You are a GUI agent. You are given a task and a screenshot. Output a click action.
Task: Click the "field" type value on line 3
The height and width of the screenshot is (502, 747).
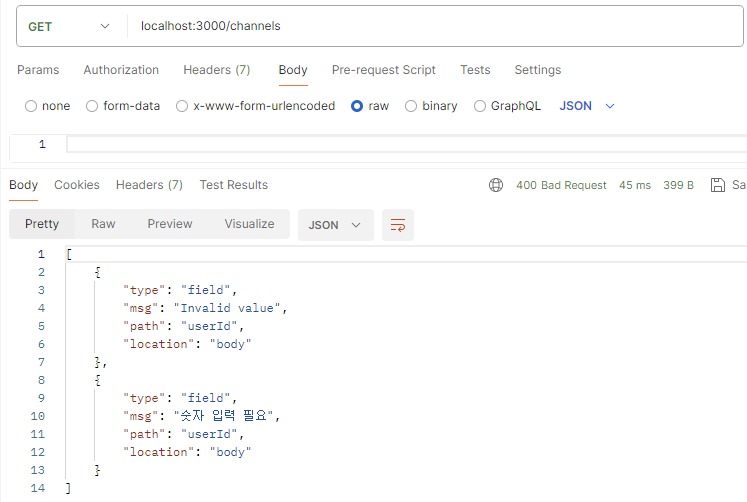coord(205,290)
